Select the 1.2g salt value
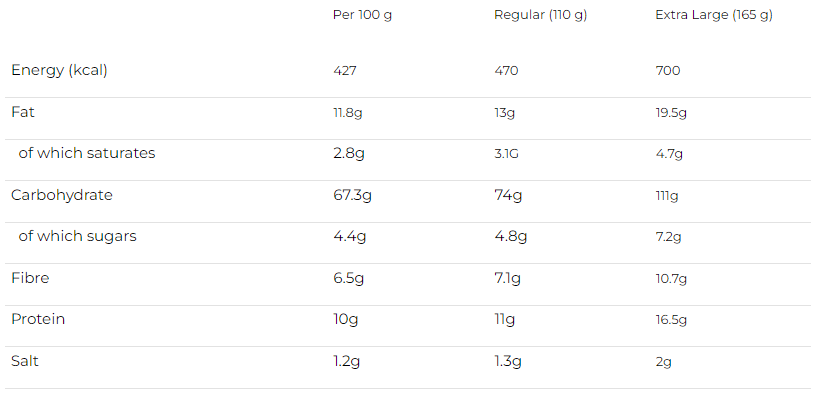This screenshot has height=393, width=817. pyautogui.click(x=346, y=362)
